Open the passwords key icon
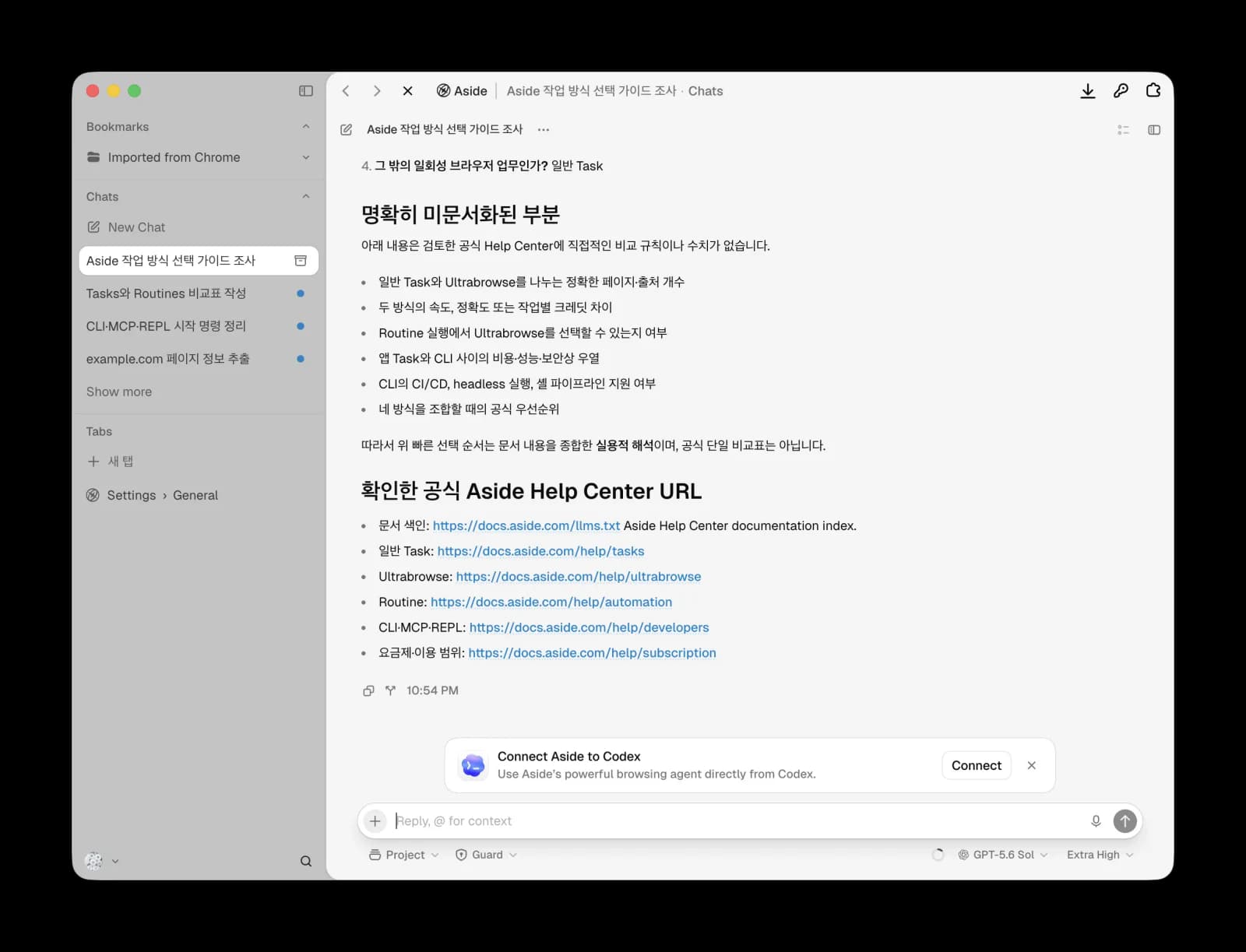 coord(1121,91)
